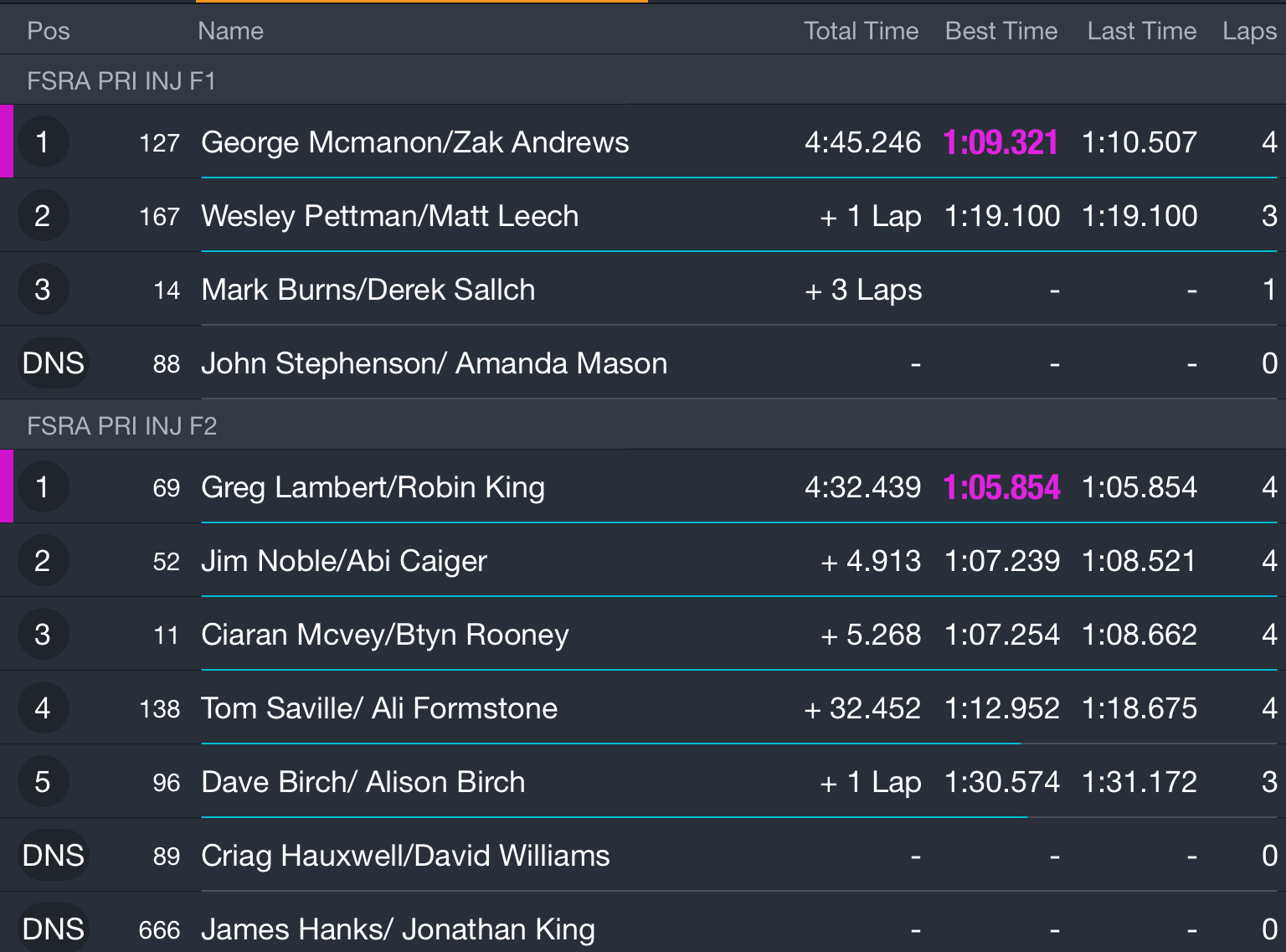Tap the DNS badge for John Stephenson
The image size is (1286, 952).
[x=53, y=363]
